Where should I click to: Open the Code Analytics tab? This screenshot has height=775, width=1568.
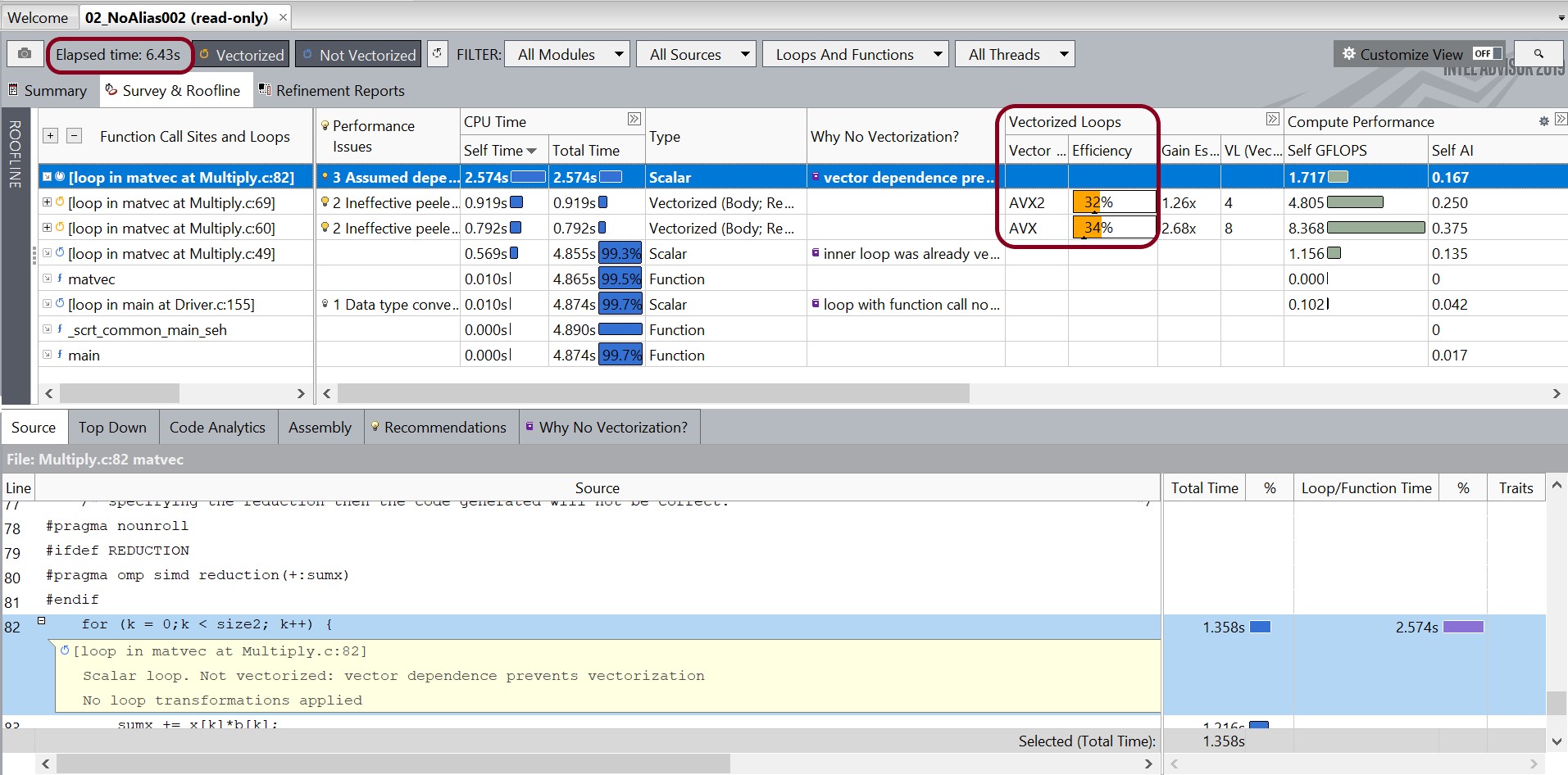click(217, 428)
